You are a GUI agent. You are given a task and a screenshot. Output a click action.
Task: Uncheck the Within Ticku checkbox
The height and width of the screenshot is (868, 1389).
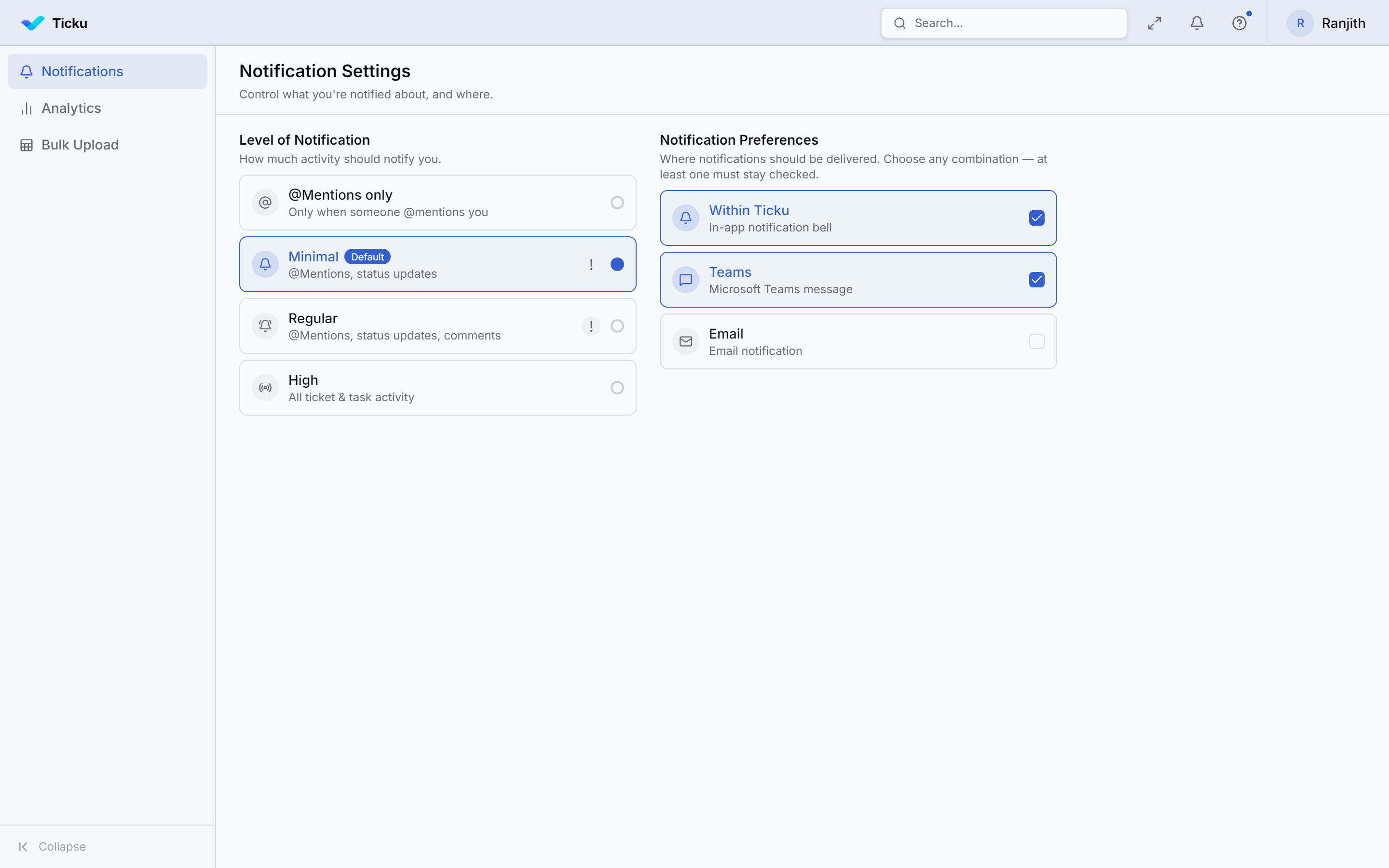(1036, 218)
